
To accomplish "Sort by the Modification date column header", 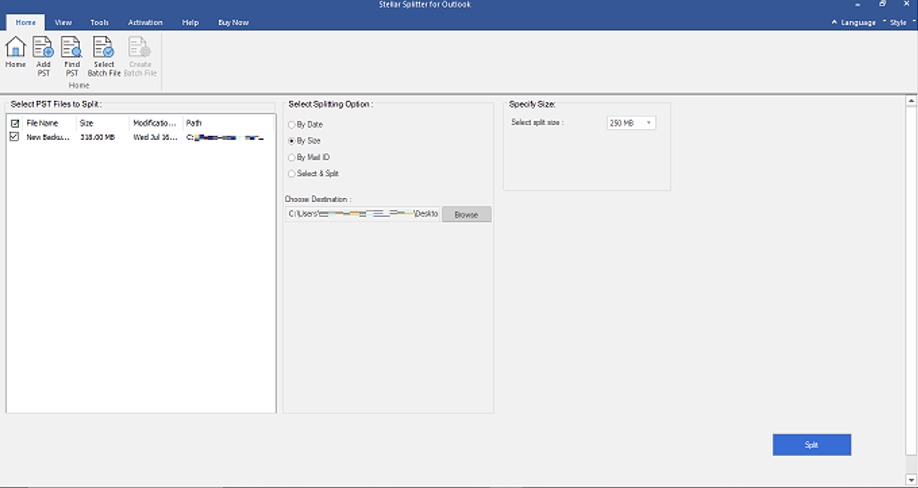I will 156,123.
